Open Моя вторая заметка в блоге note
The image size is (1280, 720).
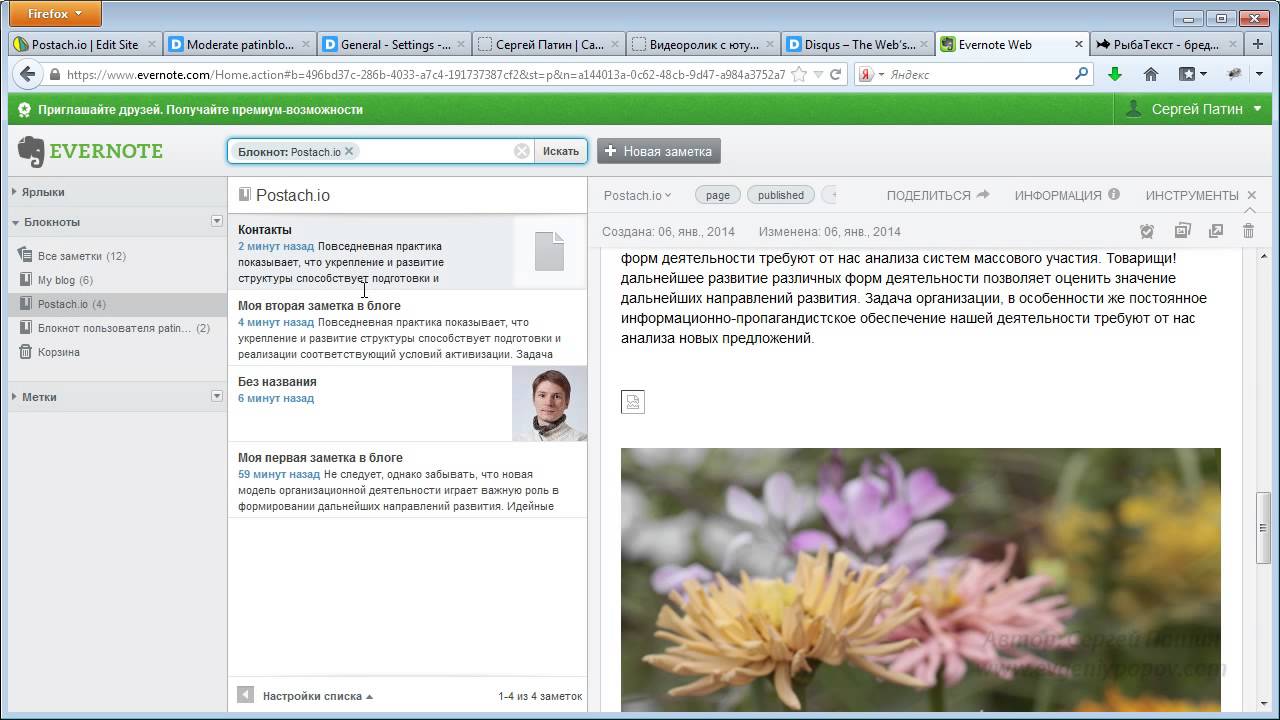click(408, 328)
